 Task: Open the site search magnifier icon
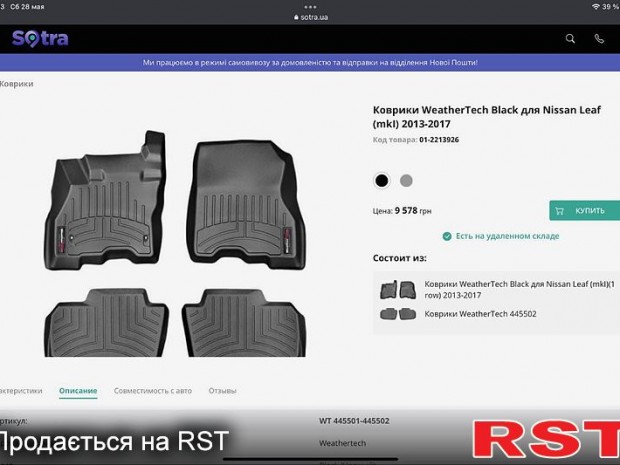pos(570,39)
